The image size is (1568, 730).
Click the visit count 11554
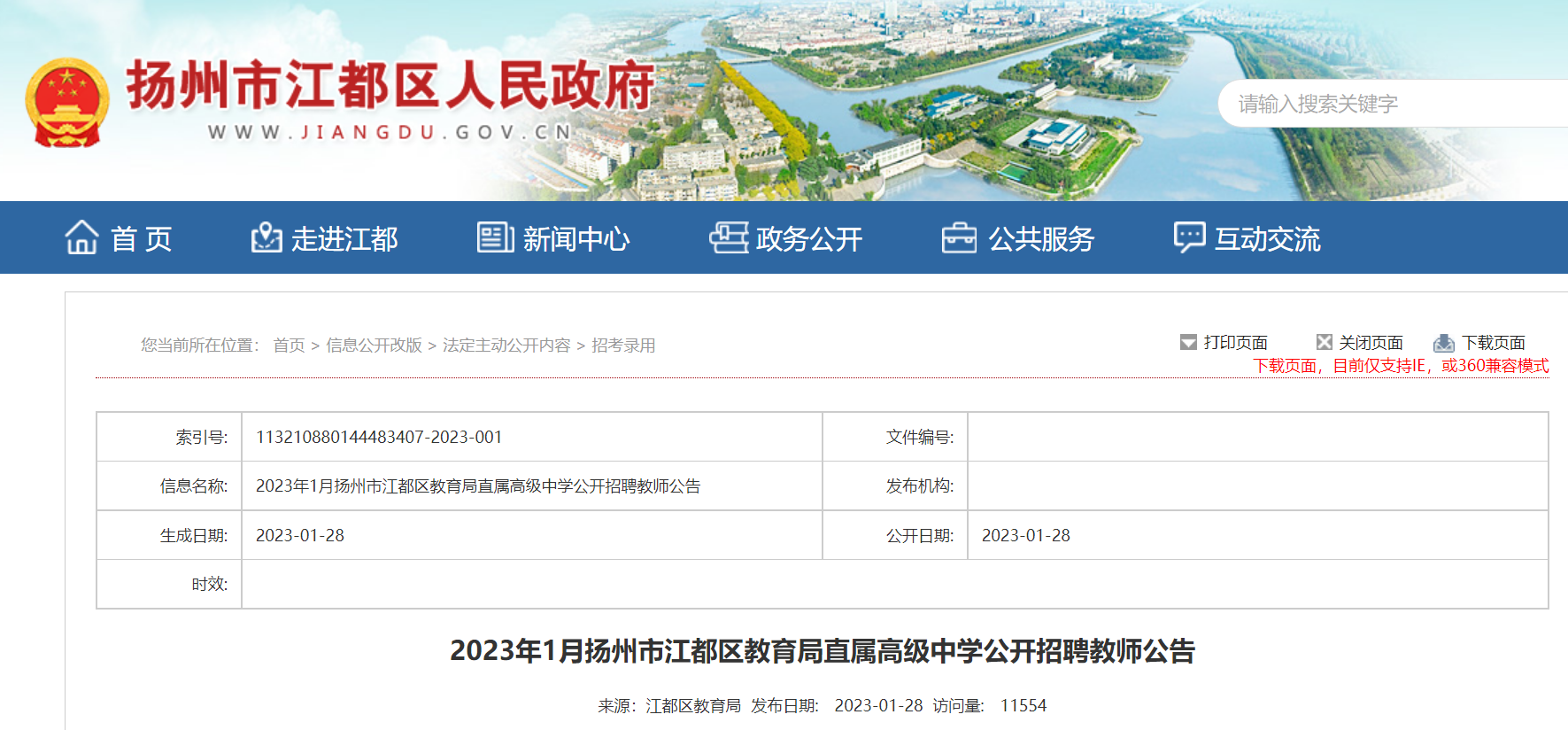(x=1023, y=706)
